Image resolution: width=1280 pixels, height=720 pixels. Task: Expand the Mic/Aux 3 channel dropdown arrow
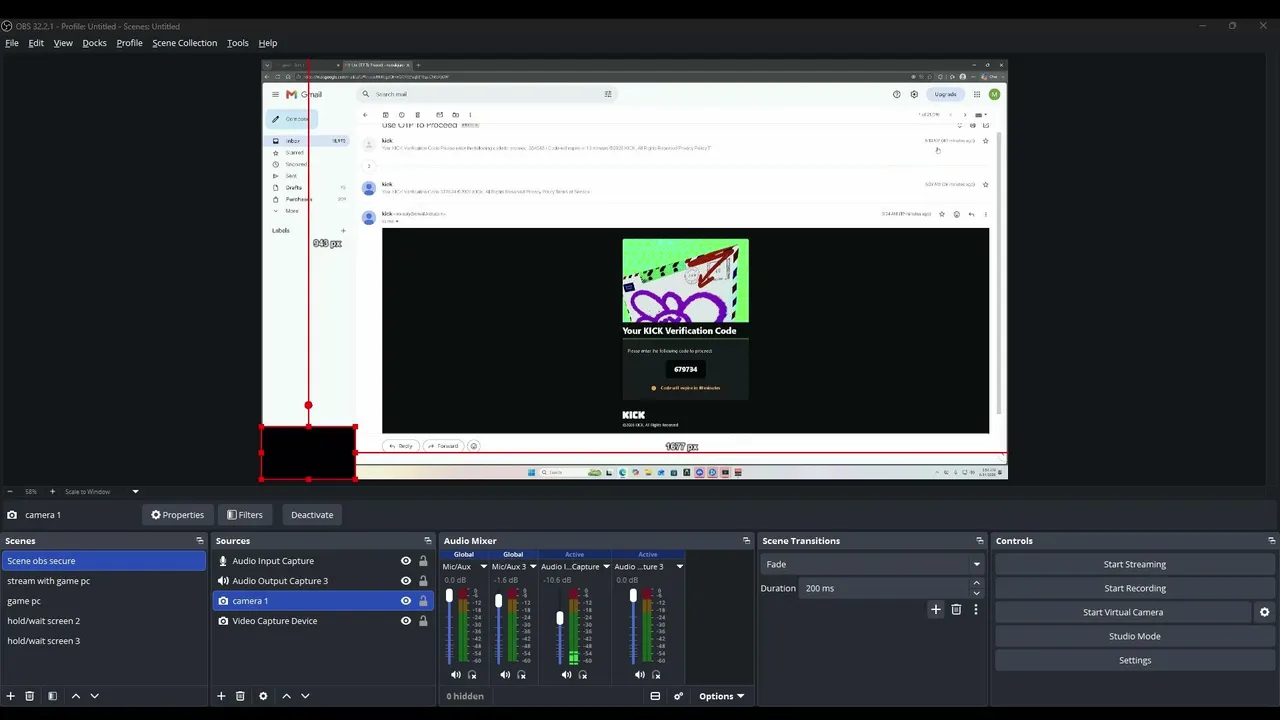point(533,567)
